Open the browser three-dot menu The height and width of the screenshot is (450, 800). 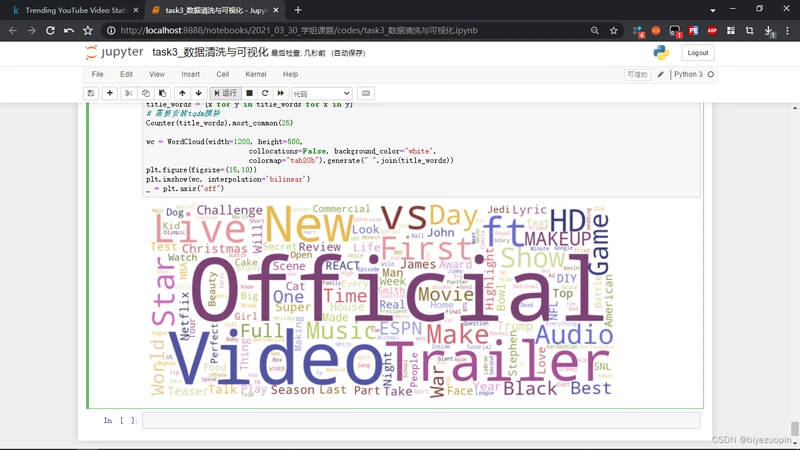pyautogui.click(x=787, y=31)
